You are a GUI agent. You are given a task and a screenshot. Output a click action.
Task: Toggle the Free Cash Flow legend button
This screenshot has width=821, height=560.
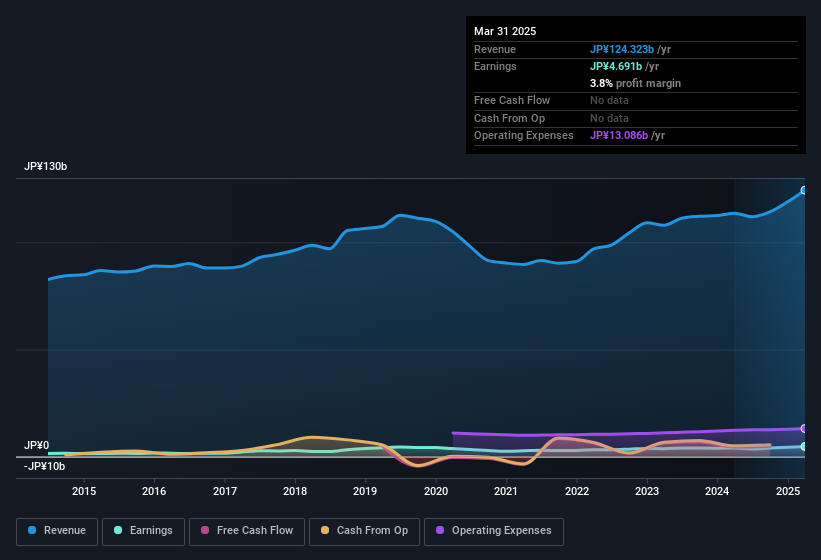[x=247, y=531]
